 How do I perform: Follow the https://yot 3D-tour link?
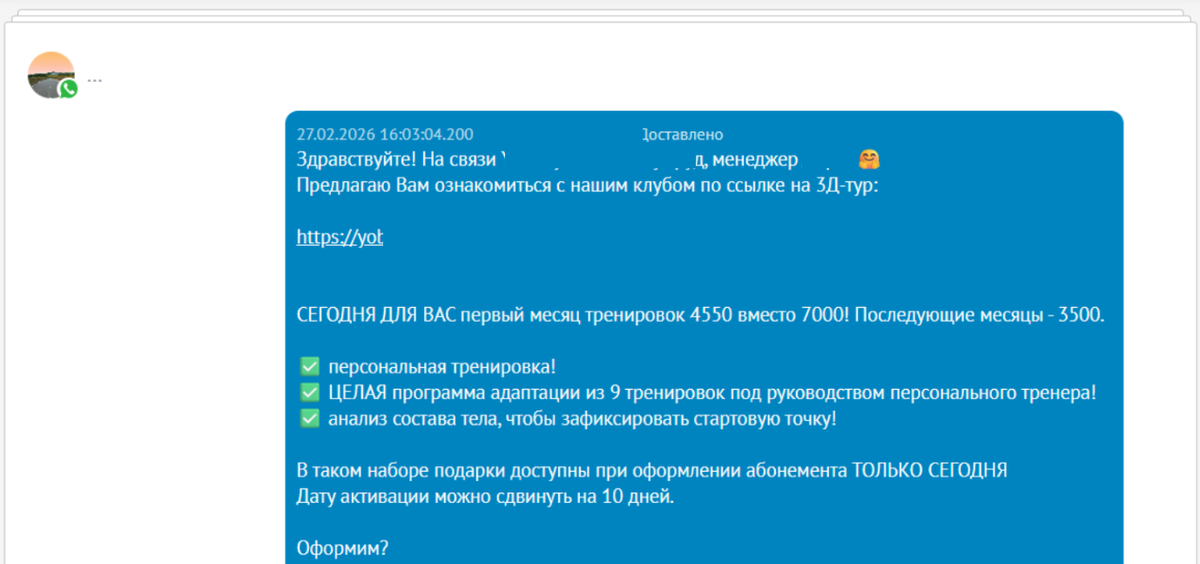tap(340, 237)
